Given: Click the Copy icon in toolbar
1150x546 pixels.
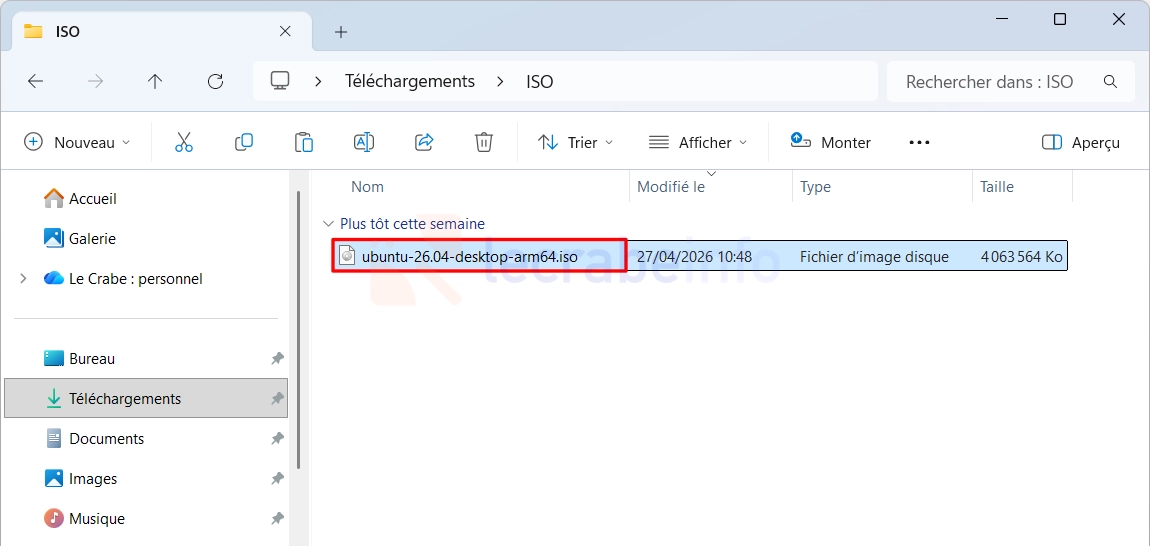Looking at the screenshot, I should click(x=244, y=142).
